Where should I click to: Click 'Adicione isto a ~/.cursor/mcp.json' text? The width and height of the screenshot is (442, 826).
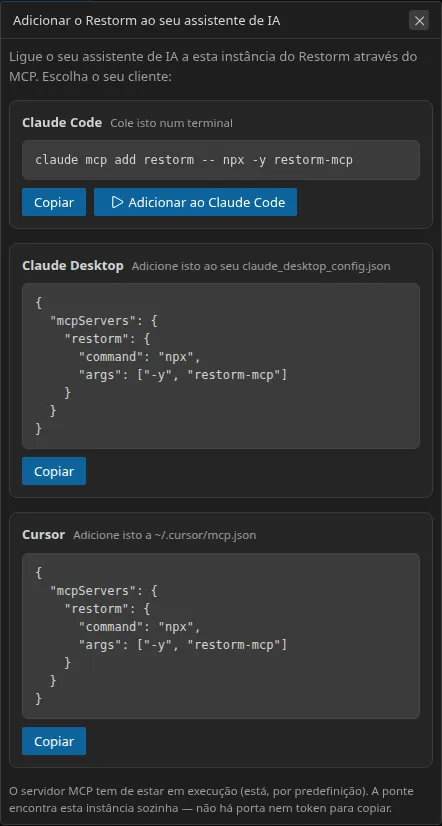click(164, 535)
